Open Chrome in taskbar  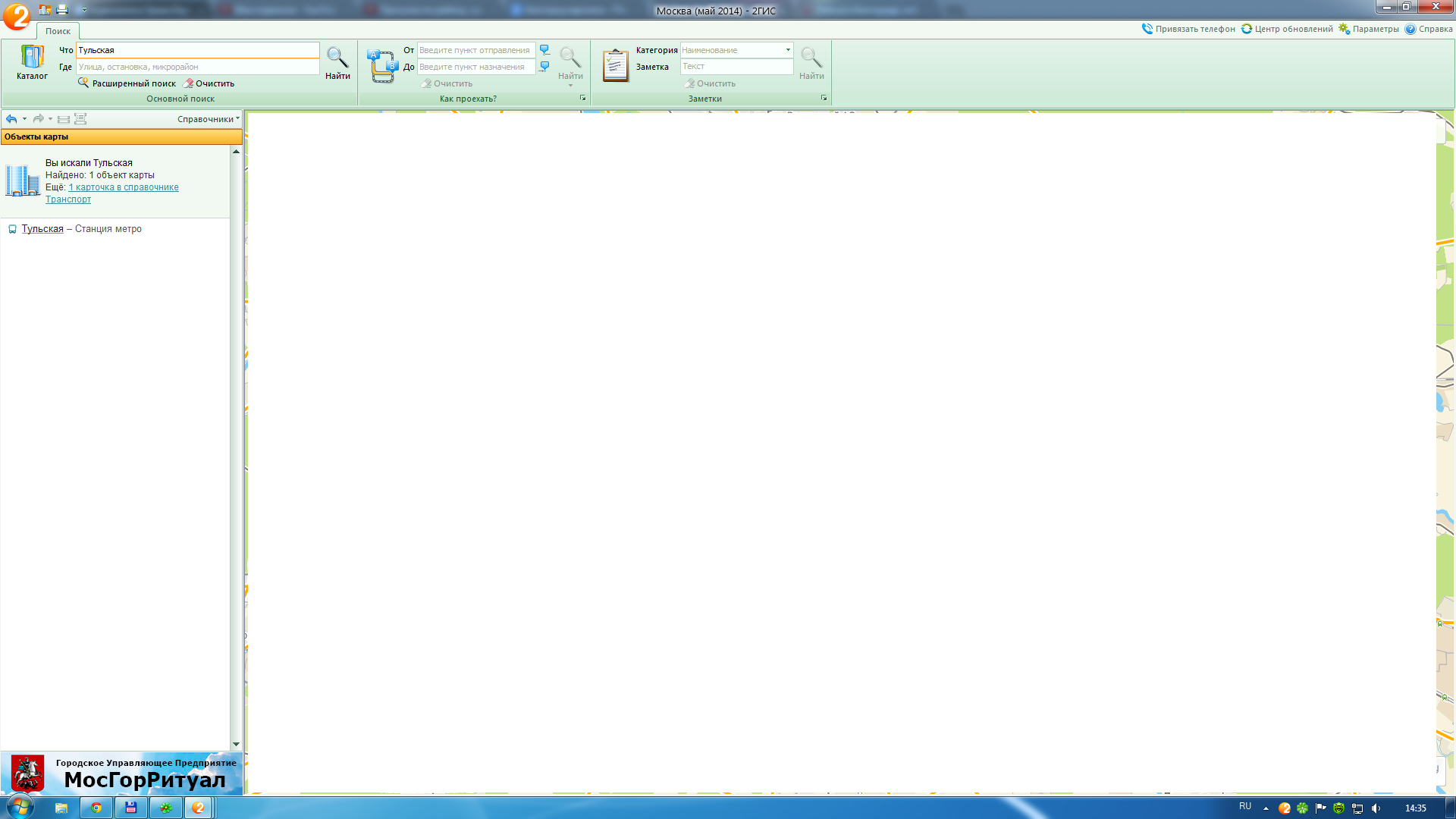96,808
